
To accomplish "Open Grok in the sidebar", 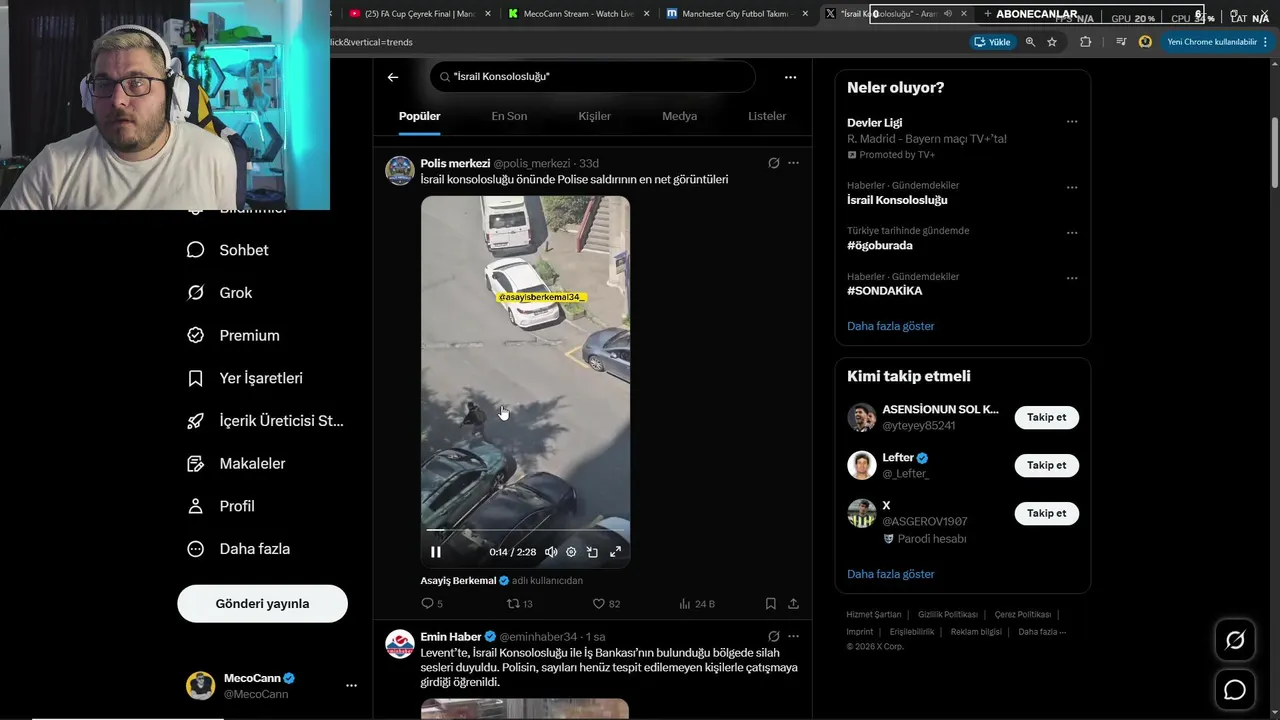I will [220, 293].
